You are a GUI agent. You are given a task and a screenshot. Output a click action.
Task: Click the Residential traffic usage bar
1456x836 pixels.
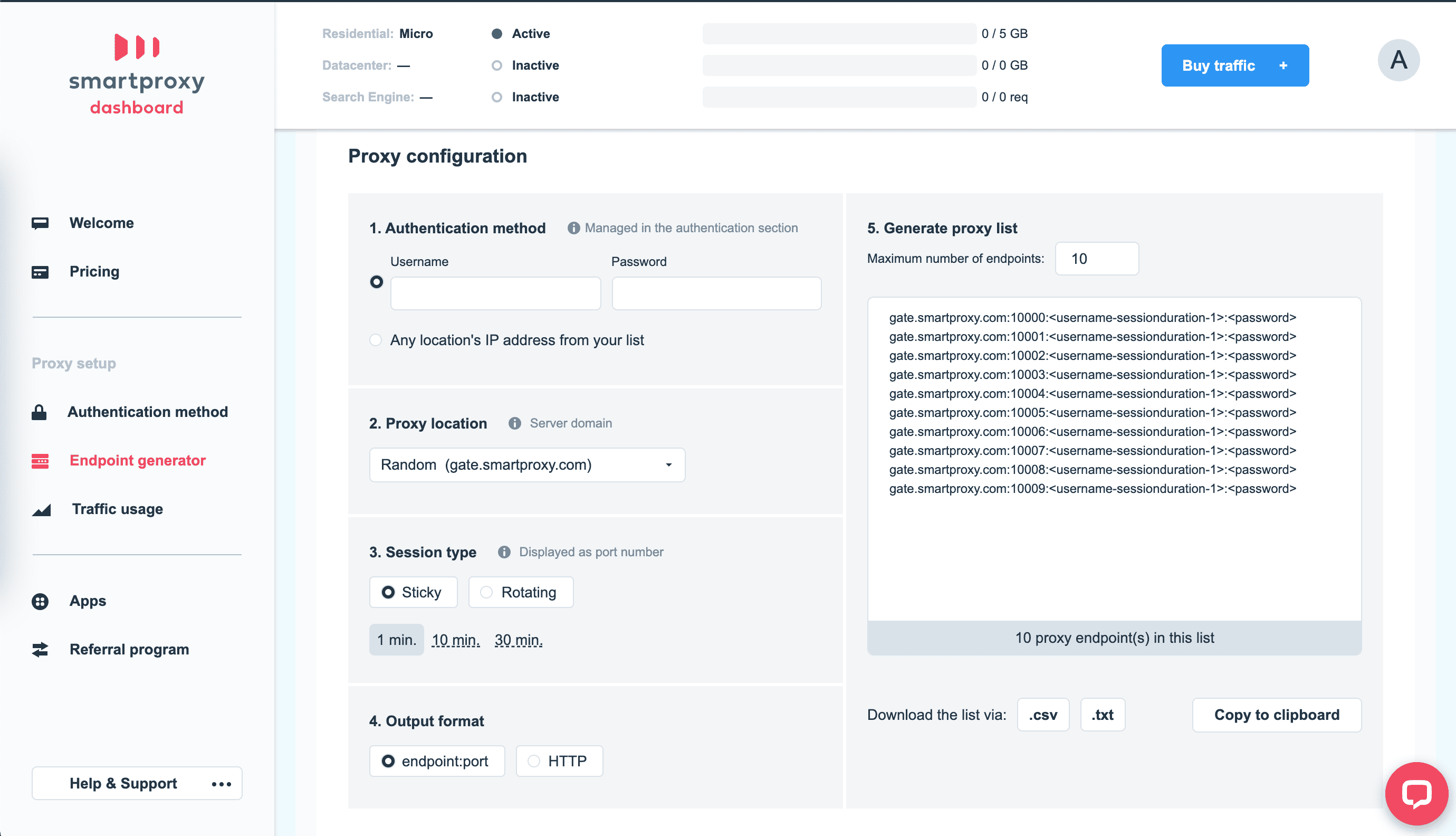(839, 33)
